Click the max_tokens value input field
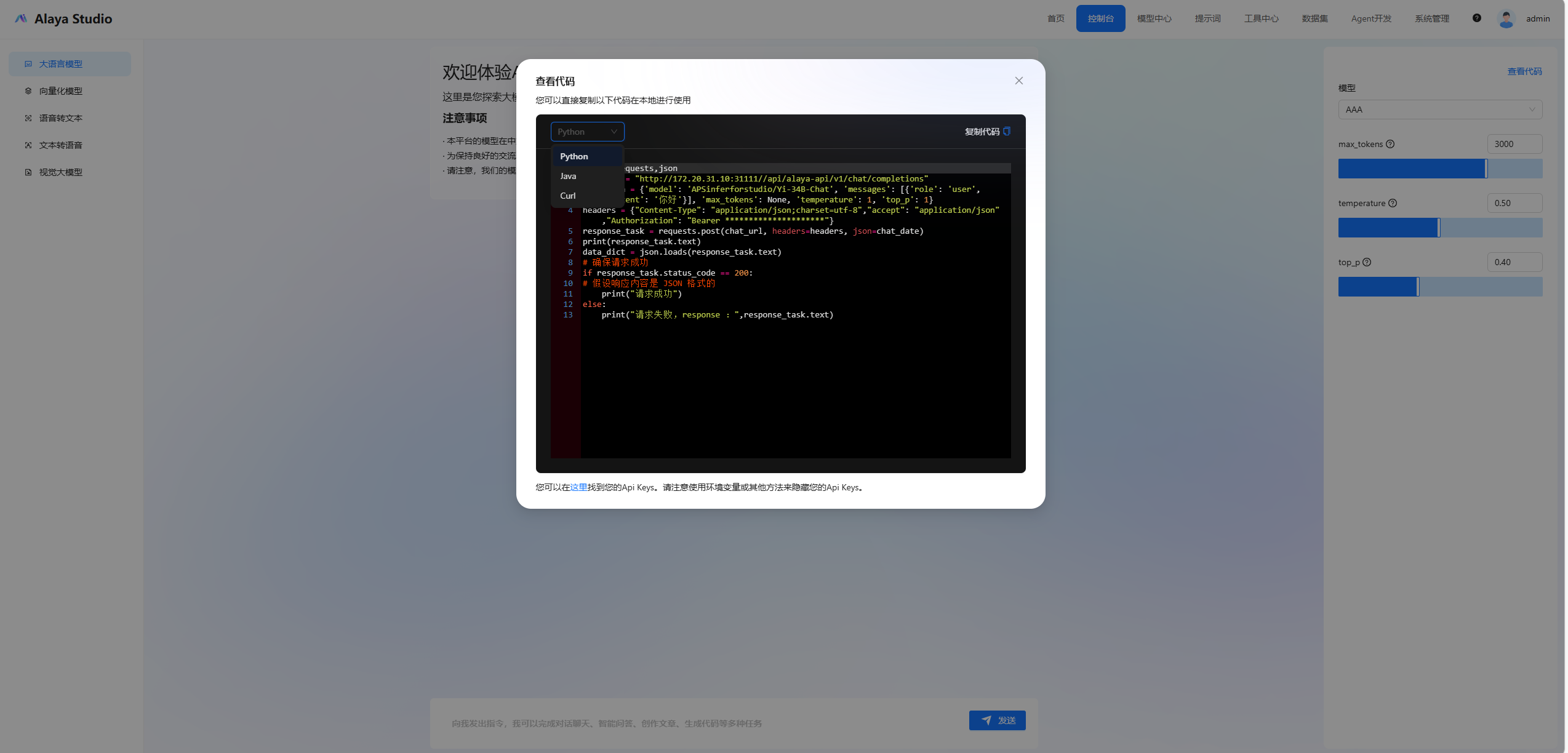Image resolution: width=1568 pixels, height=753 pixels. (x=1514, y=144)
